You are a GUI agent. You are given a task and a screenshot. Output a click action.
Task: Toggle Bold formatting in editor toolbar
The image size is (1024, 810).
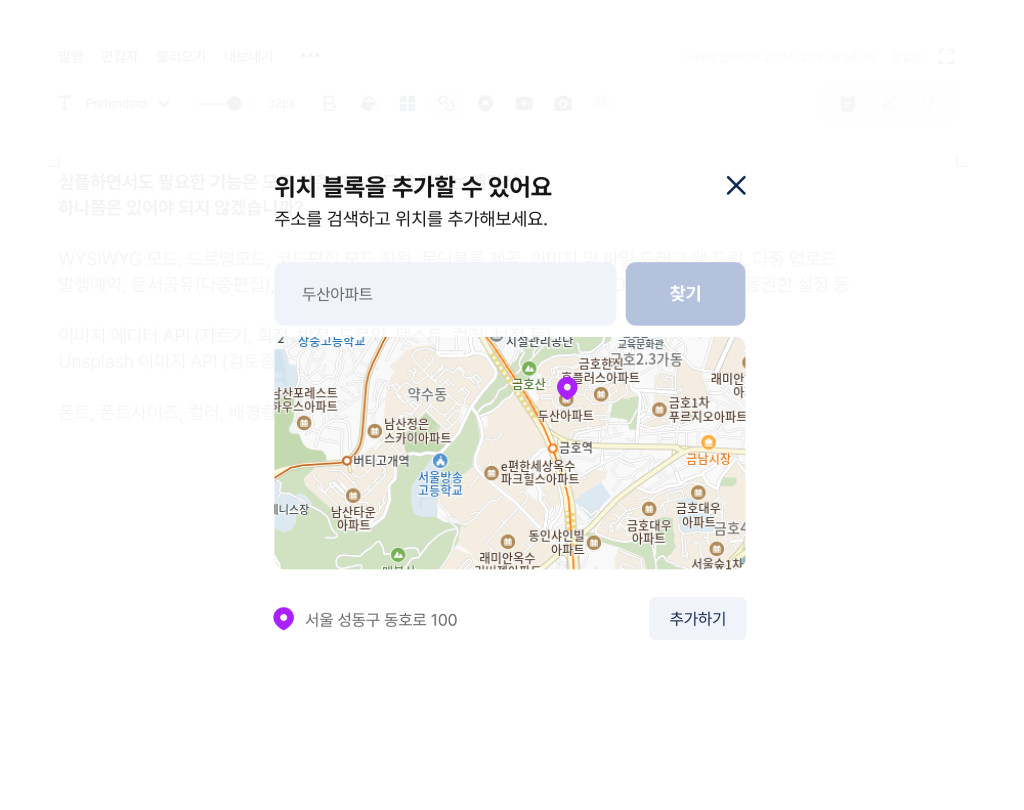(329, 103)
